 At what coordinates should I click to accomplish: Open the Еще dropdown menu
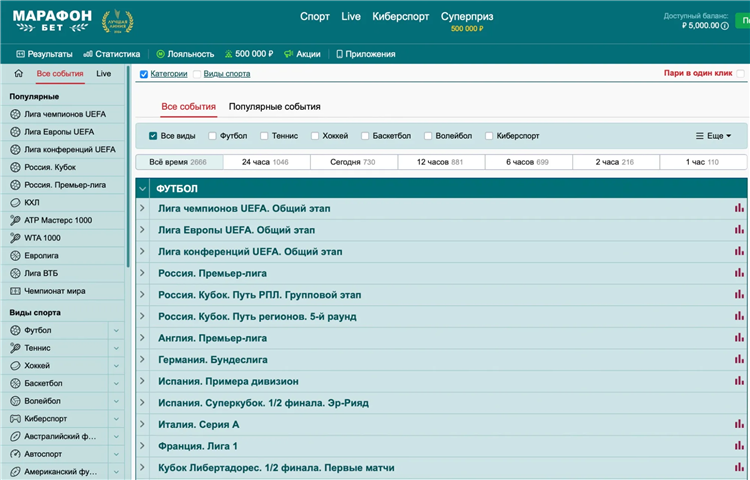[713, 136]
